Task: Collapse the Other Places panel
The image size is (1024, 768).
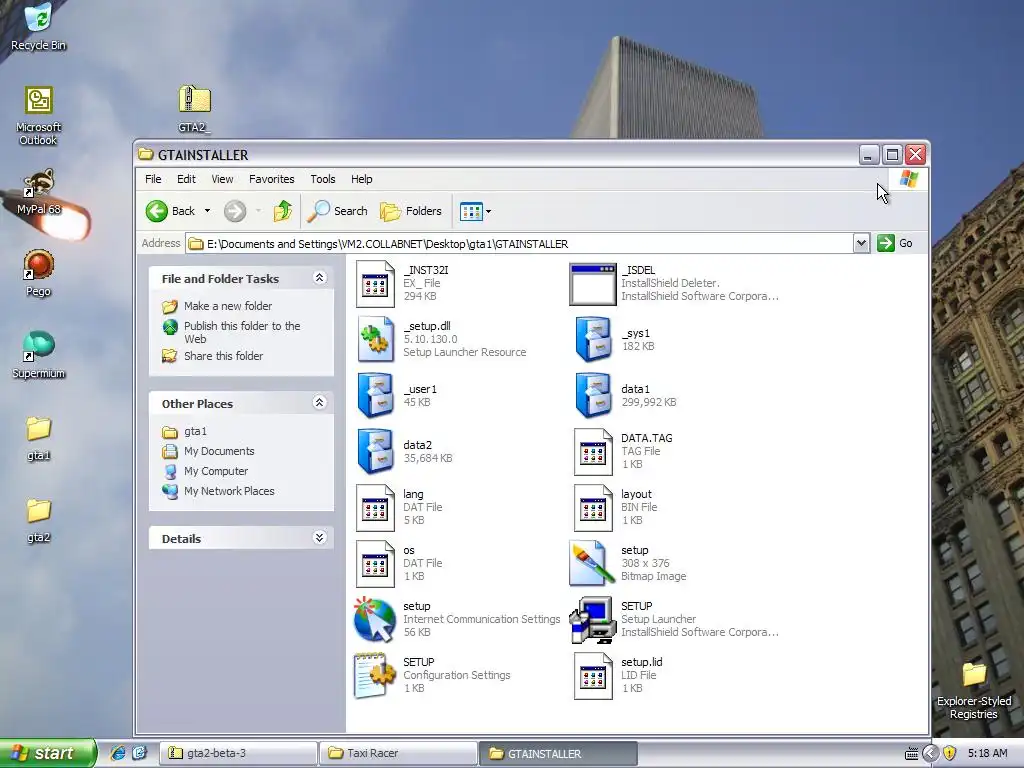Action: click(319, 403)
